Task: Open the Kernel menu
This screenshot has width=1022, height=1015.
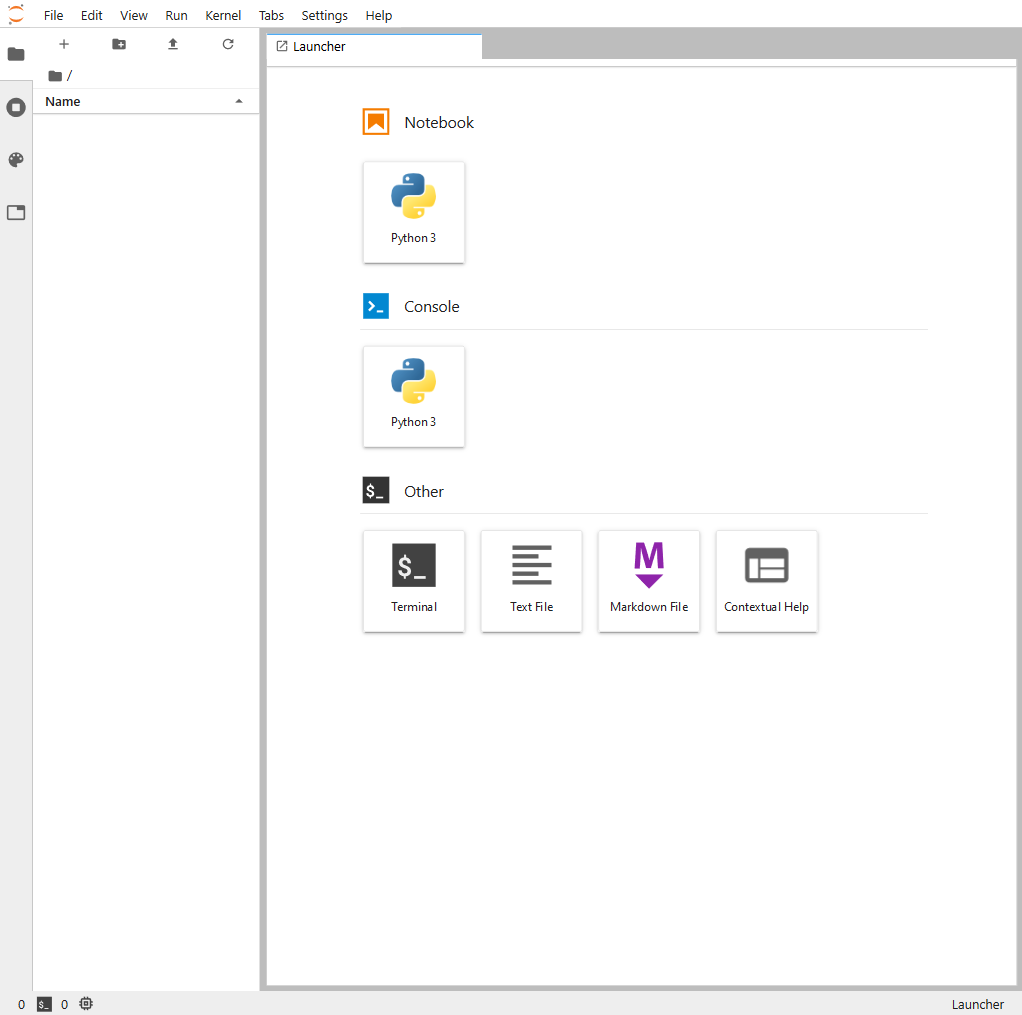Action: 223,15
